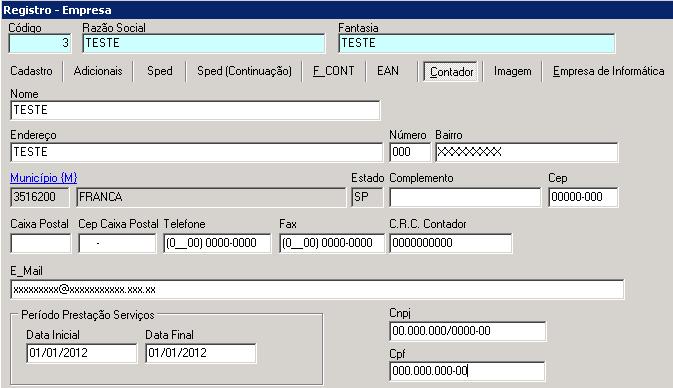Open the Adicionais tab
This screenshot has height=388, width=673.
(x=98, y=71)
